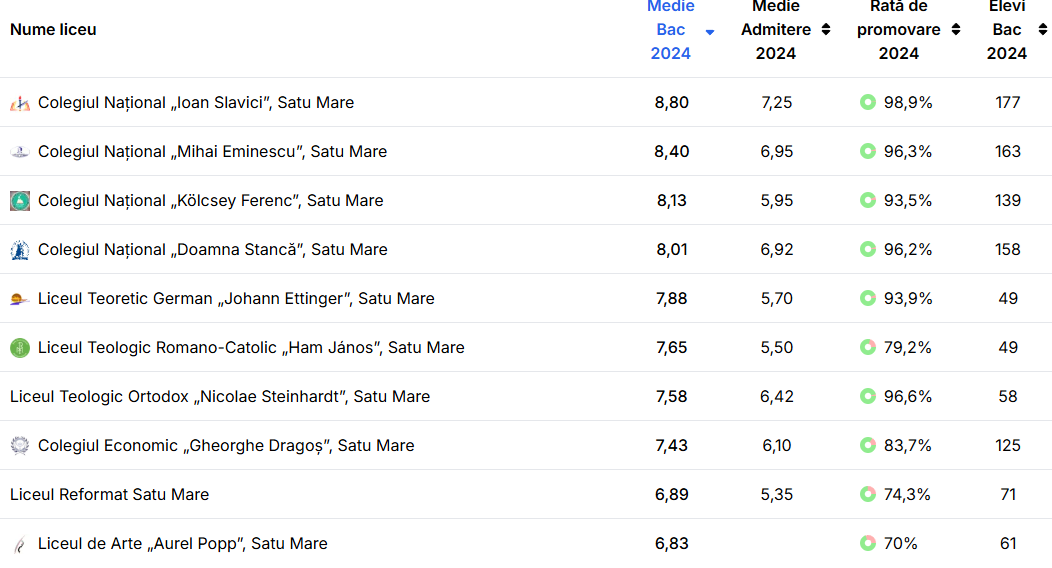1052x568 pixels.
Task: Click the Gheorghe Dragoș college logo icon
Action: (x=20, y=446)
